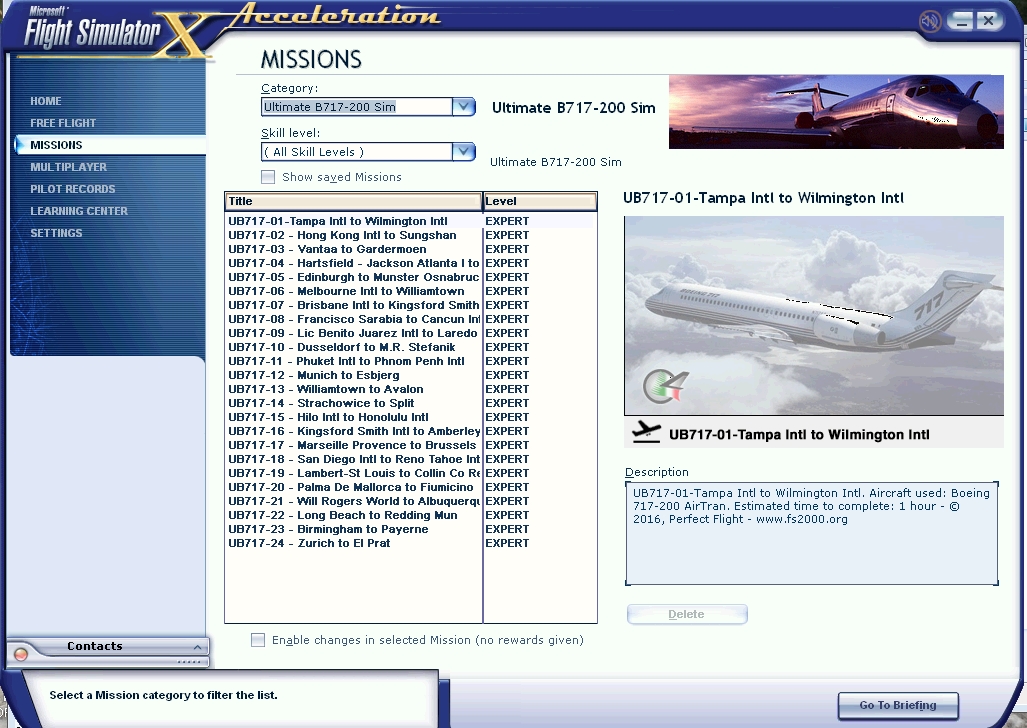Select mission UB717-20 Palma De Mallorca to Fiumicino
Image resolution: width=1027 pixels, height=728 pixels.
click(x=410, y=487)
